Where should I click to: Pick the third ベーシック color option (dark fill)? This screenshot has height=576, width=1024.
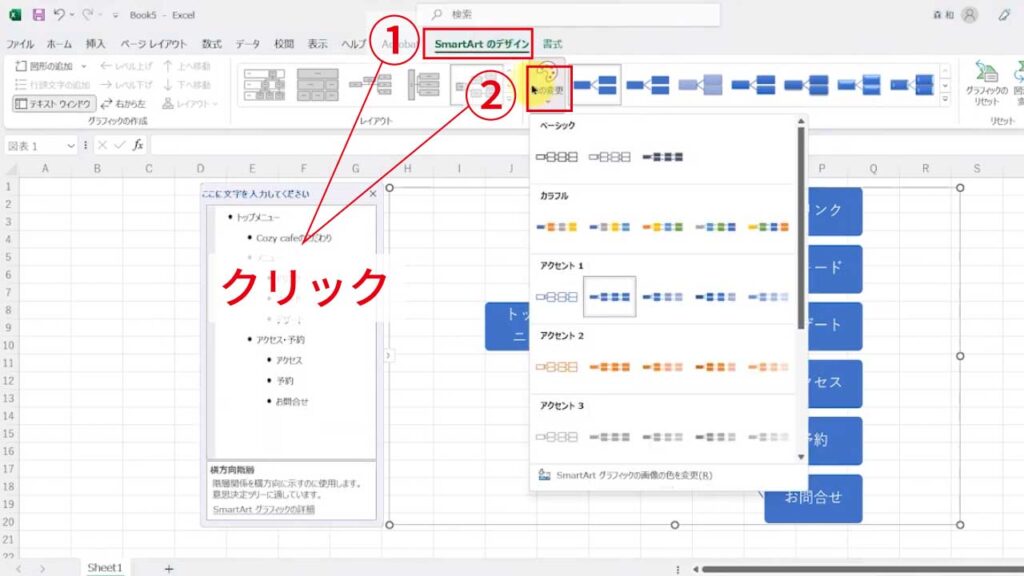pyautogui.click(x=662, y=157)
